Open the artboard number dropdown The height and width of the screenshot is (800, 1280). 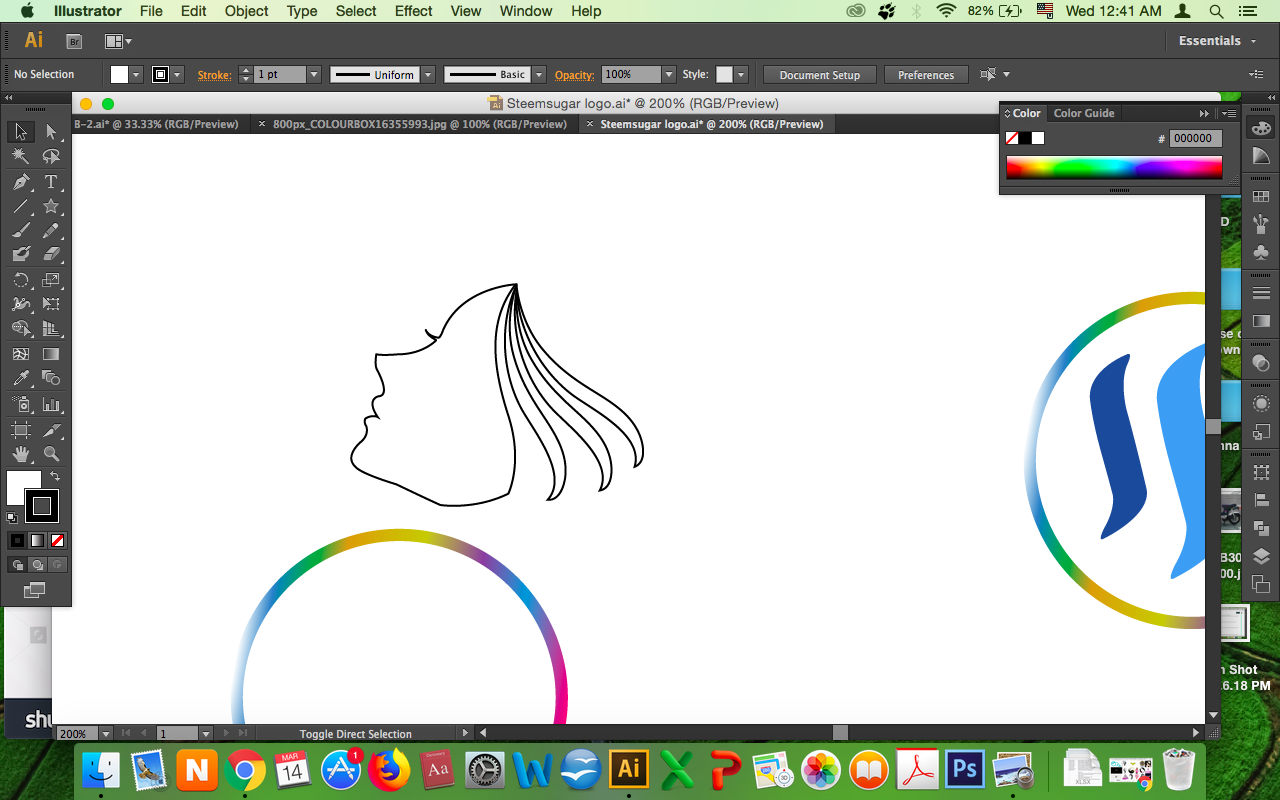[206, 734]
